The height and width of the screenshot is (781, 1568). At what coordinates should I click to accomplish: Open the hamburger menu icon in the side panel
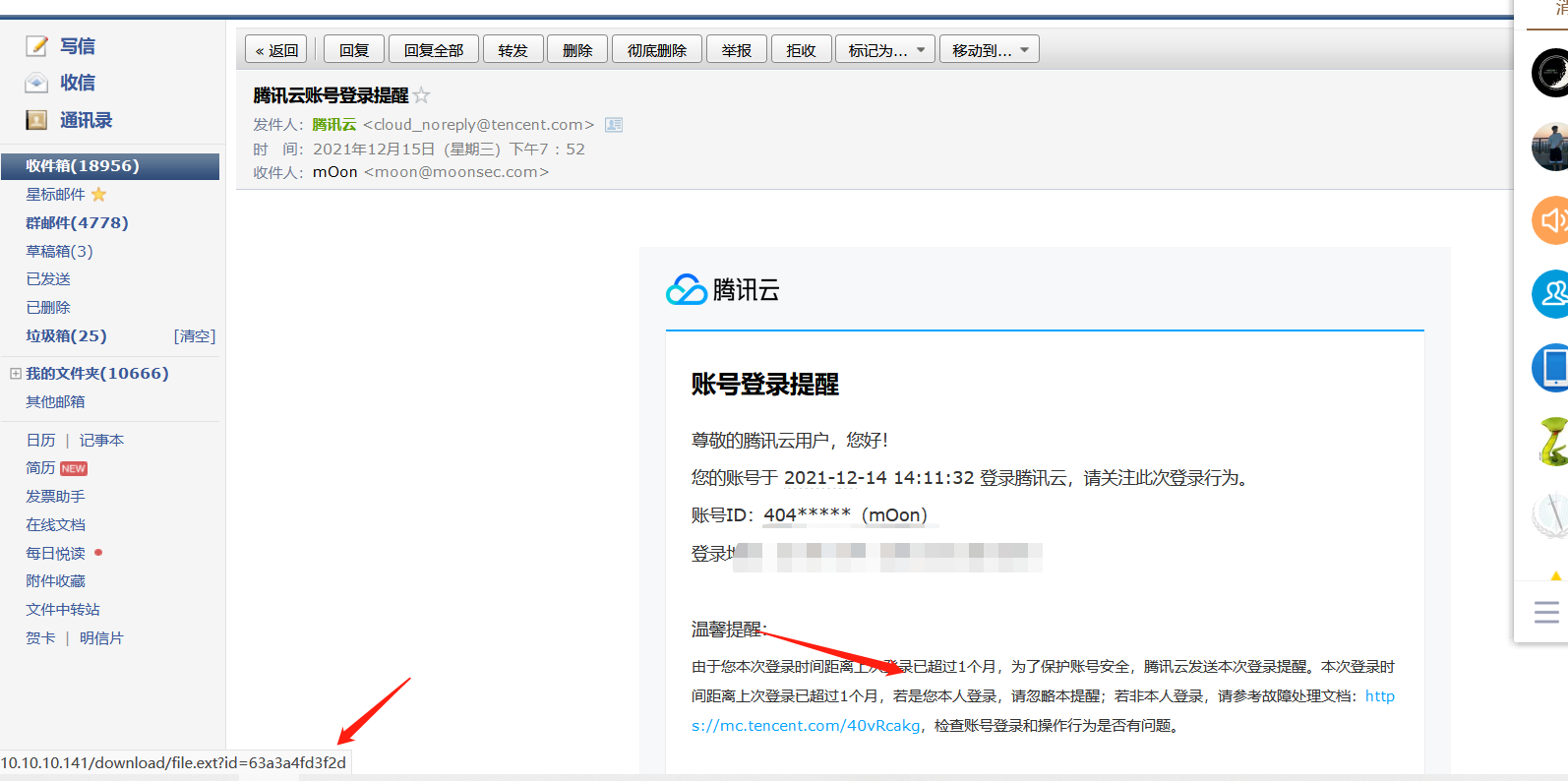coord(1546,612)
